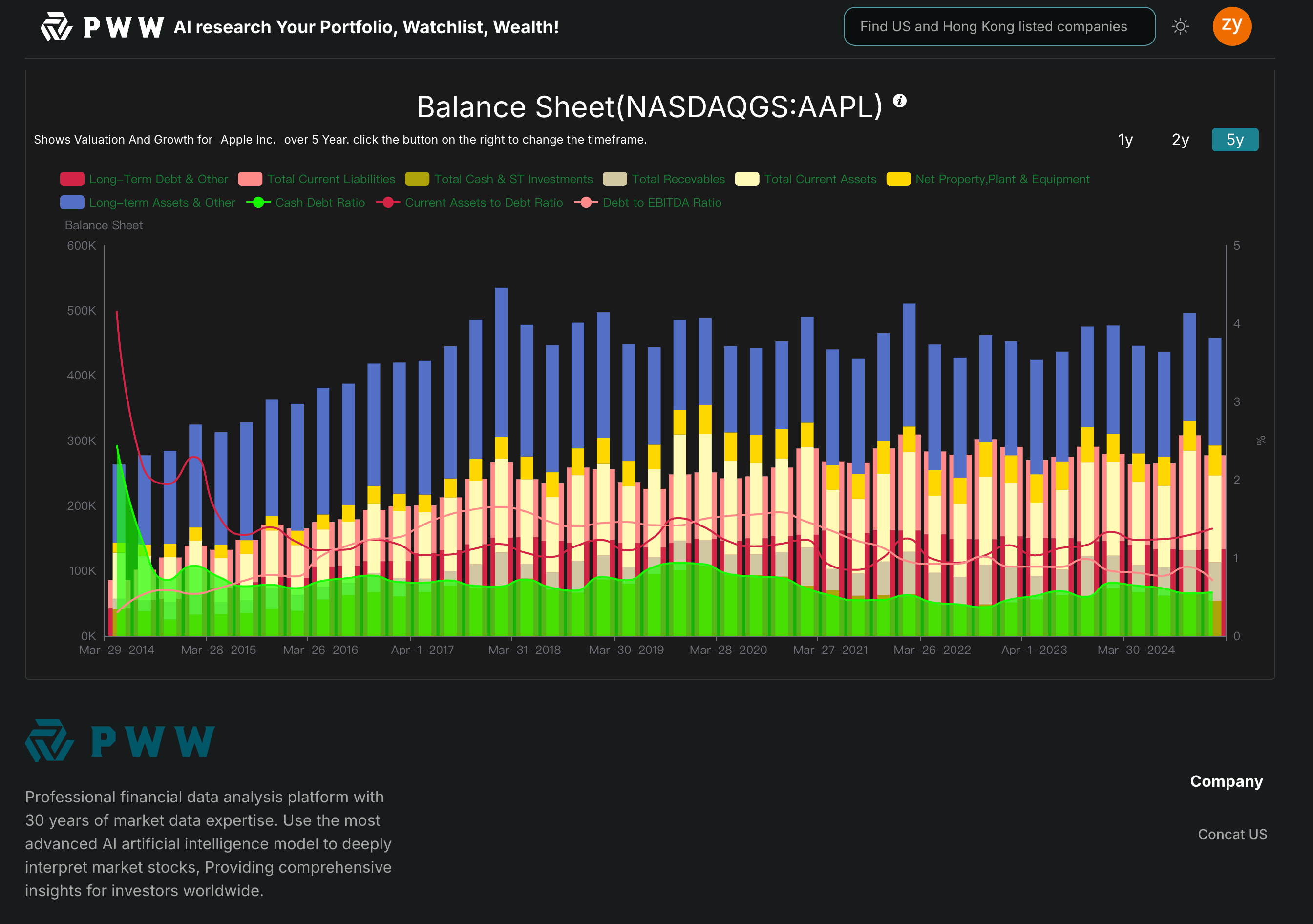
Task: Click the Apr-1-2017 x-axis label
Action: click(423, 650)
